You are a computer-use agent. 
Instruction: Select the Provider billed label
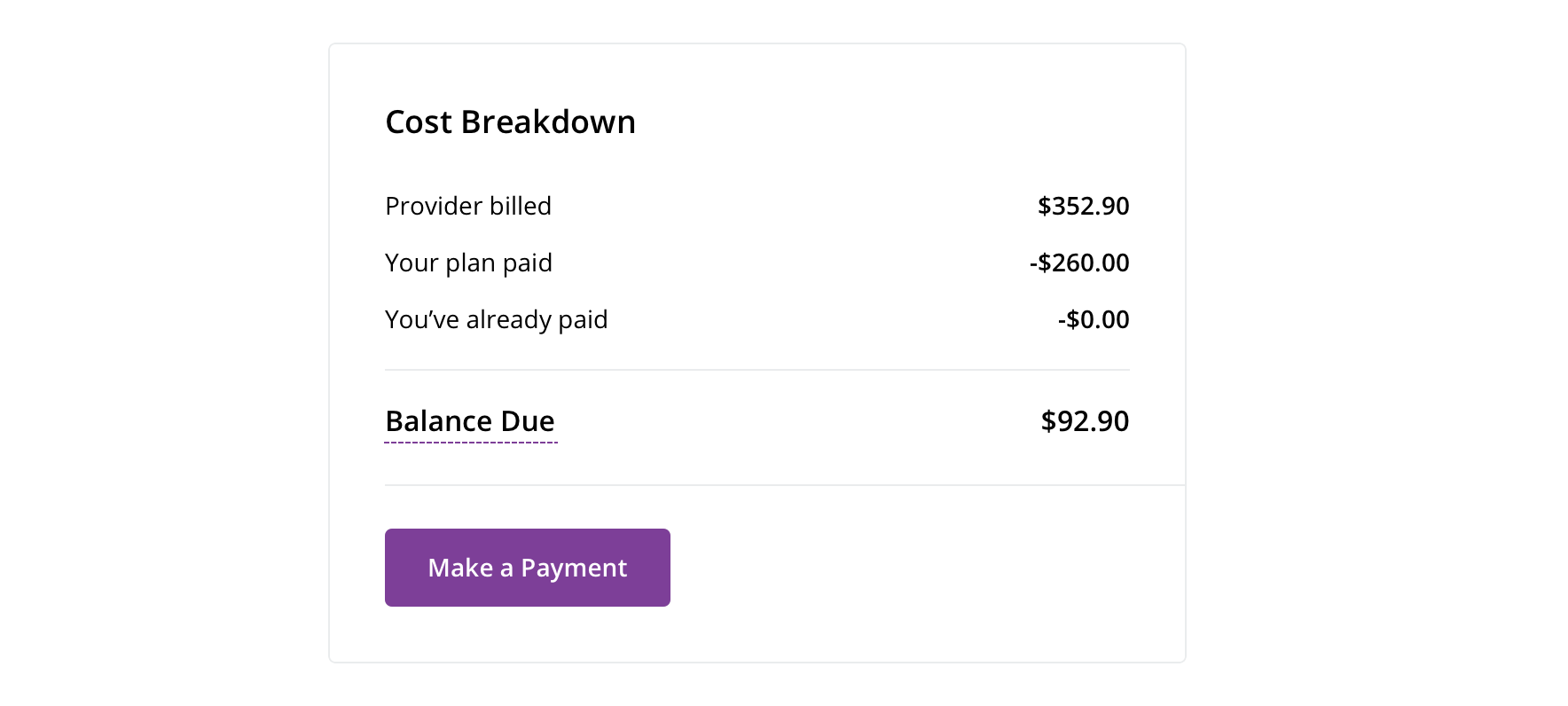tap(468, 206)
